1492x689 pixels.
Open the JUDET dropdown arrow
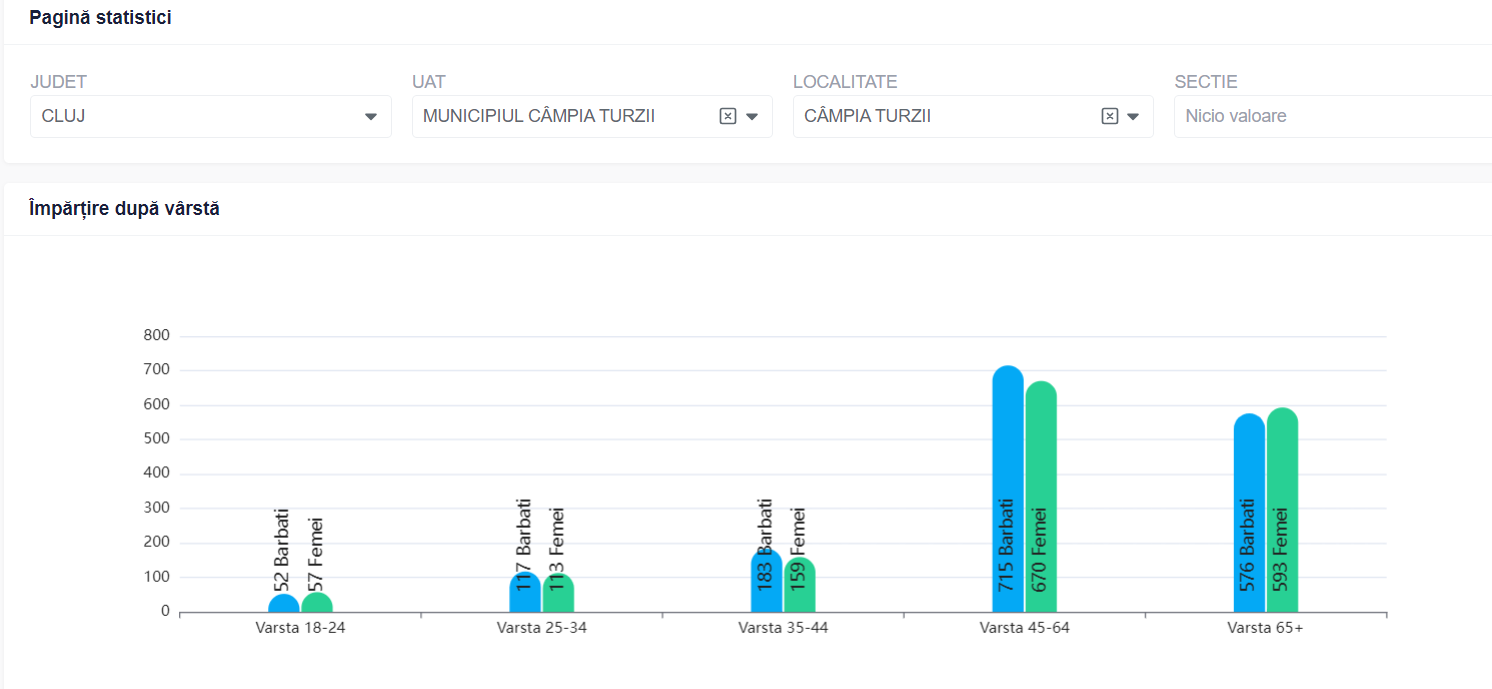pyautogui.click(x=371, y=117)
